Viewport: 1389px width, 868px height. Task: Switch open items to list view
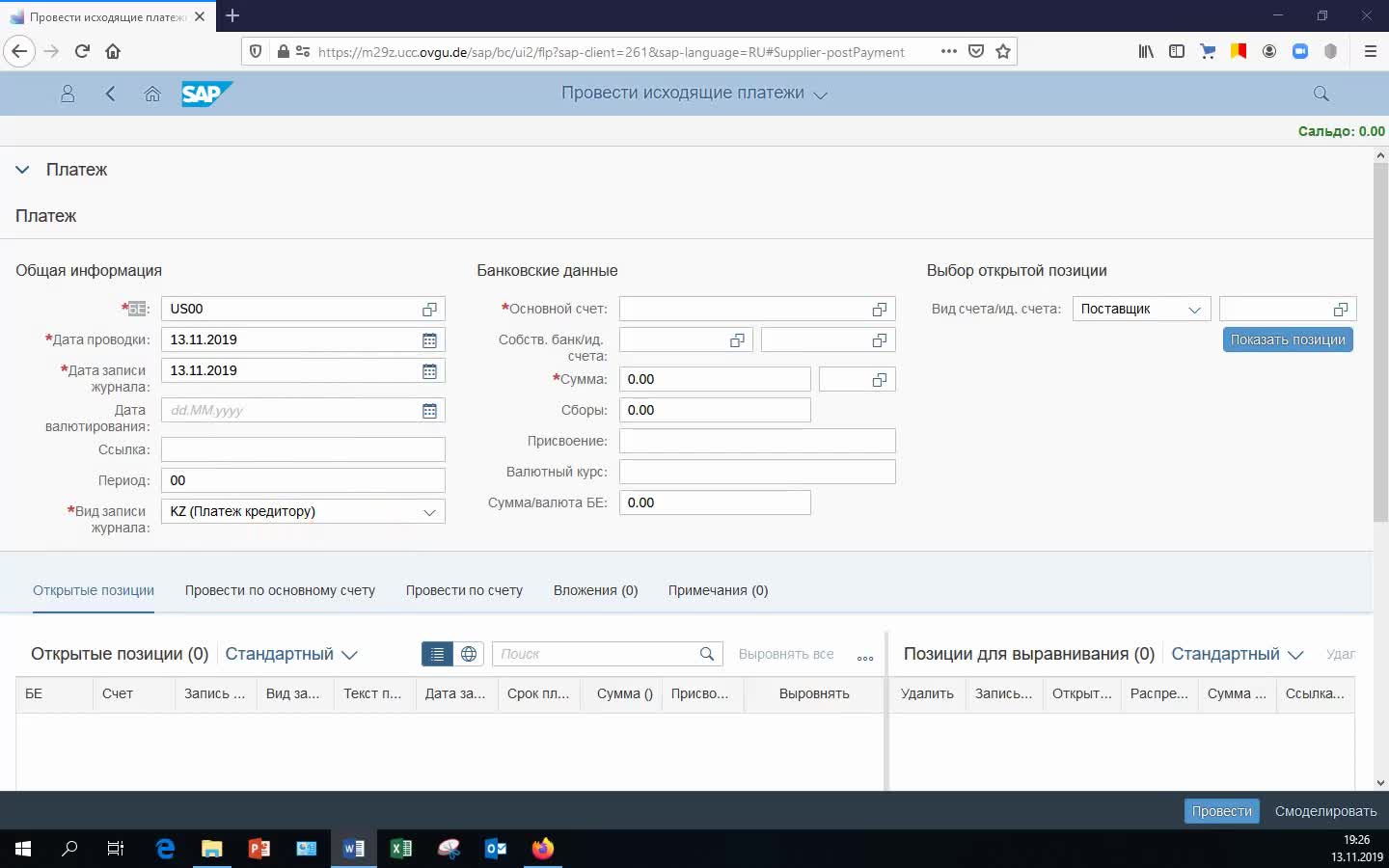click(x=437, y=654)
